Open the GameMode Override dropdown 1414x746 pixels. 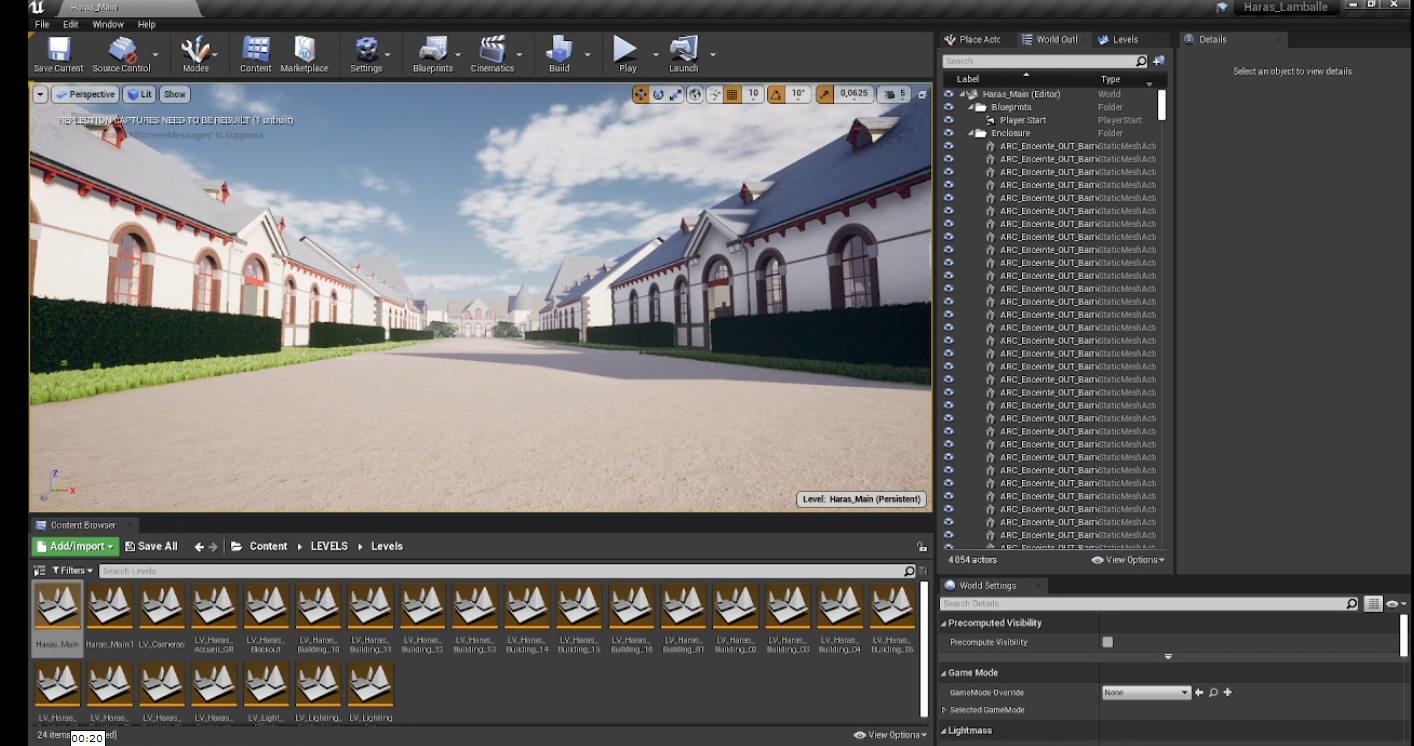coord(1146,692)
